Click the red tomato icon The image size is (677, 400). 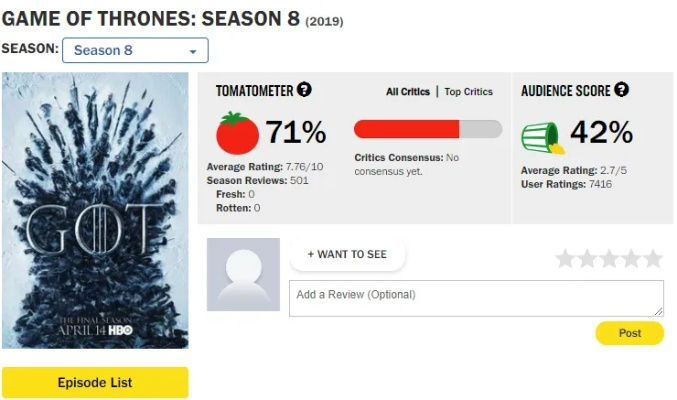(x=237, y=132)
